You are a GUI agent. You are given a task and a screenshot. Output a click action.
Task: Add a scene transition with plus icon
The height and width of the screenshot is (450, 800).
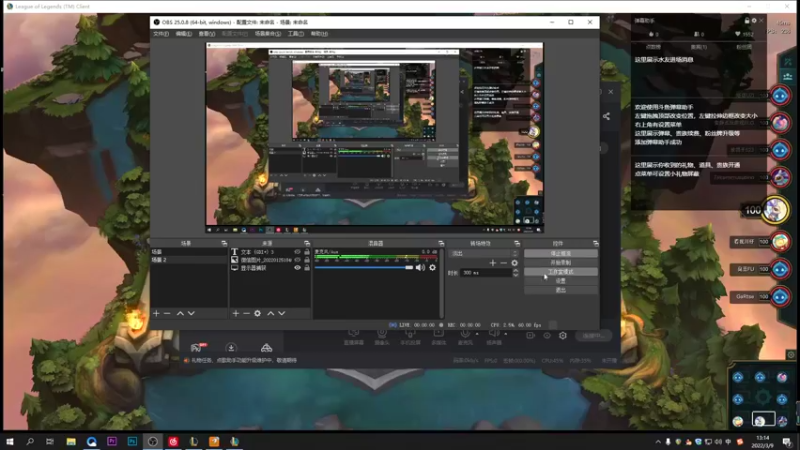pyautogui.click(x=492, y=263)
